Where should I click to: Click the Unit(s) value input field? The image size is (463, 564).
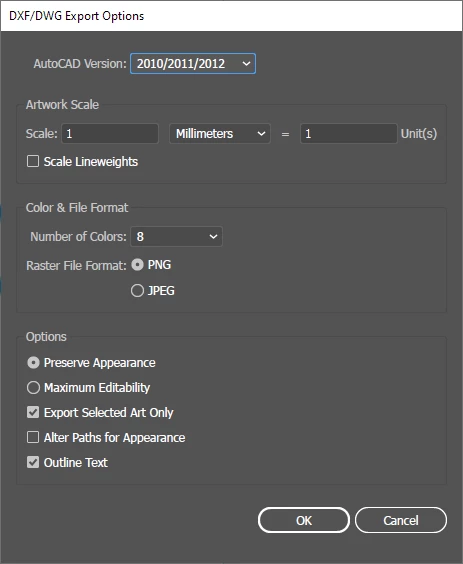(349, 134)
